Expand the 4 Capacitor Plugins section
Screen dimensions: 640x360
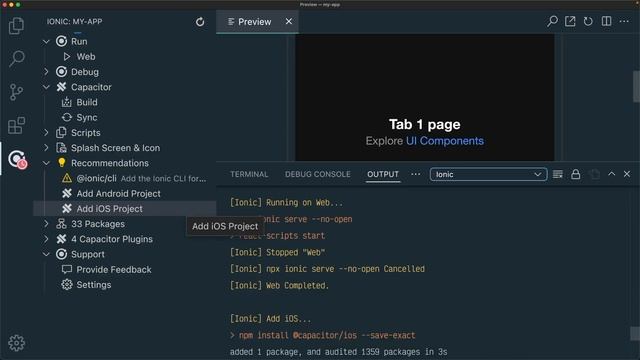point(46,239)
